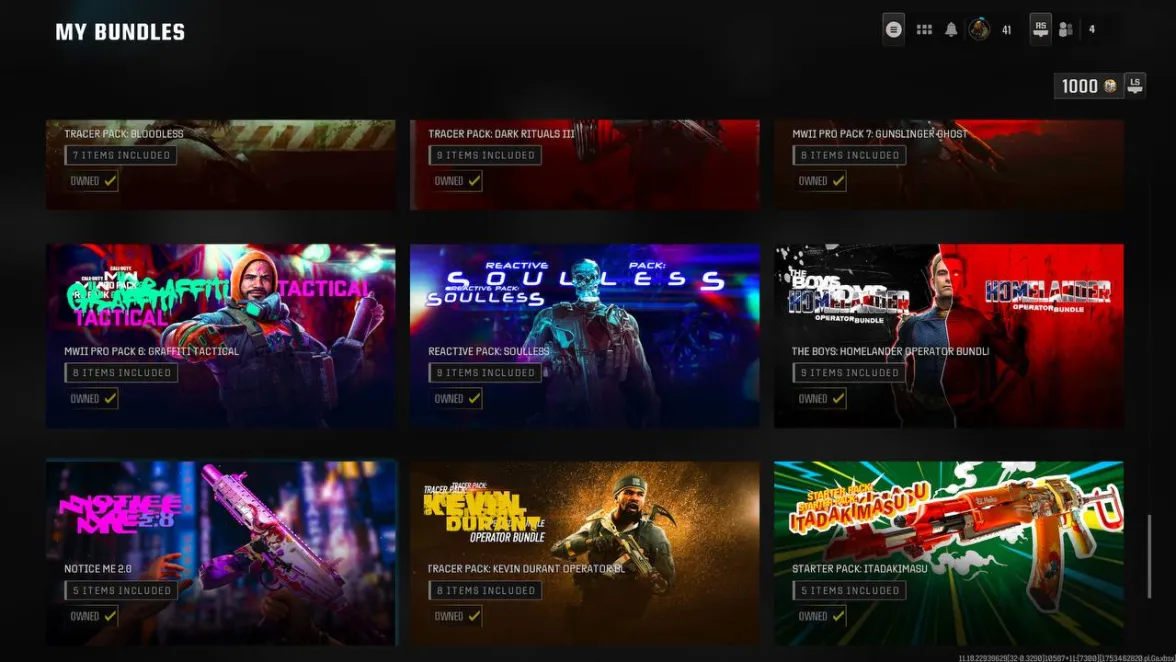
Task: Click the 'MWII Pro Pack 7: Gunslinger Ghost' title
Action: click(x=880, y=133)
